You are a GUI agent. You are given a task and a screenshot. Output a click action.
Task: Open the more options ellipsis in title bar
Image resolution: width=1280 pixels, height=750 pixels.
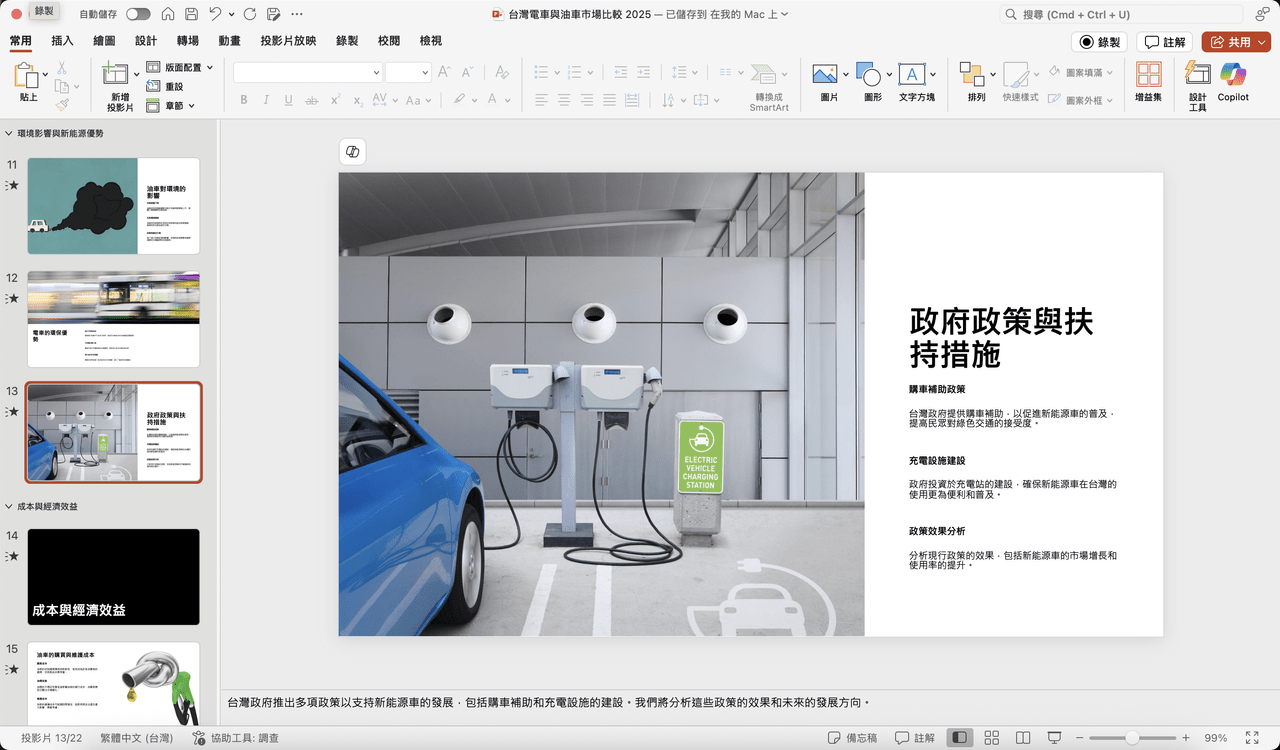click(298, 14)
